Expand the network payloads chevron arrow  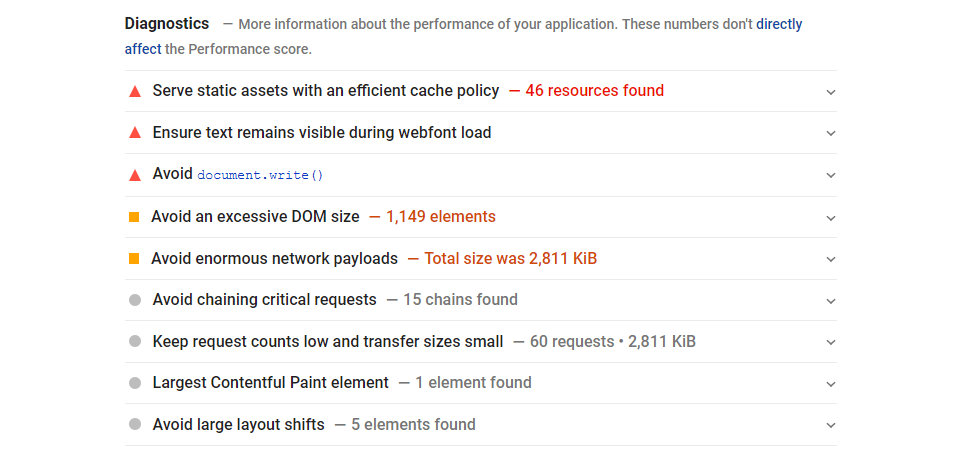coord(830,259)
